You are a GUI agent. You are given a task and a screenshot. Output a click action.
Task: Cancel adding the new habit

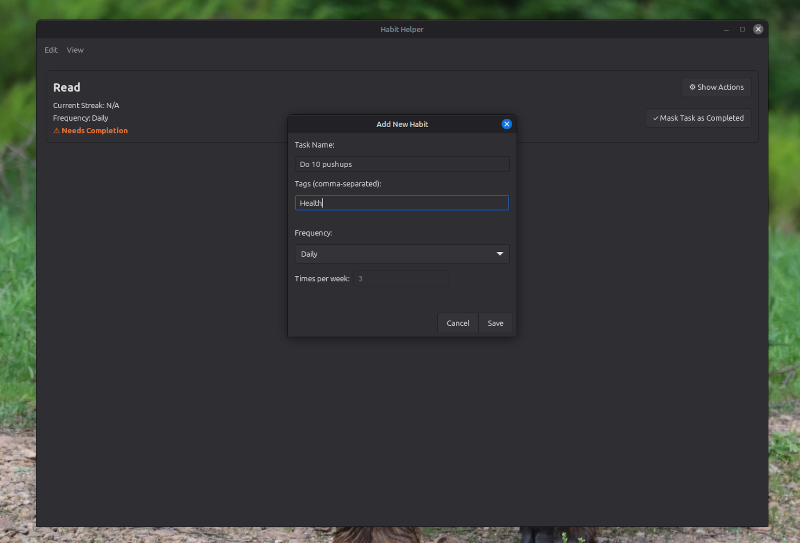[458, 323]
